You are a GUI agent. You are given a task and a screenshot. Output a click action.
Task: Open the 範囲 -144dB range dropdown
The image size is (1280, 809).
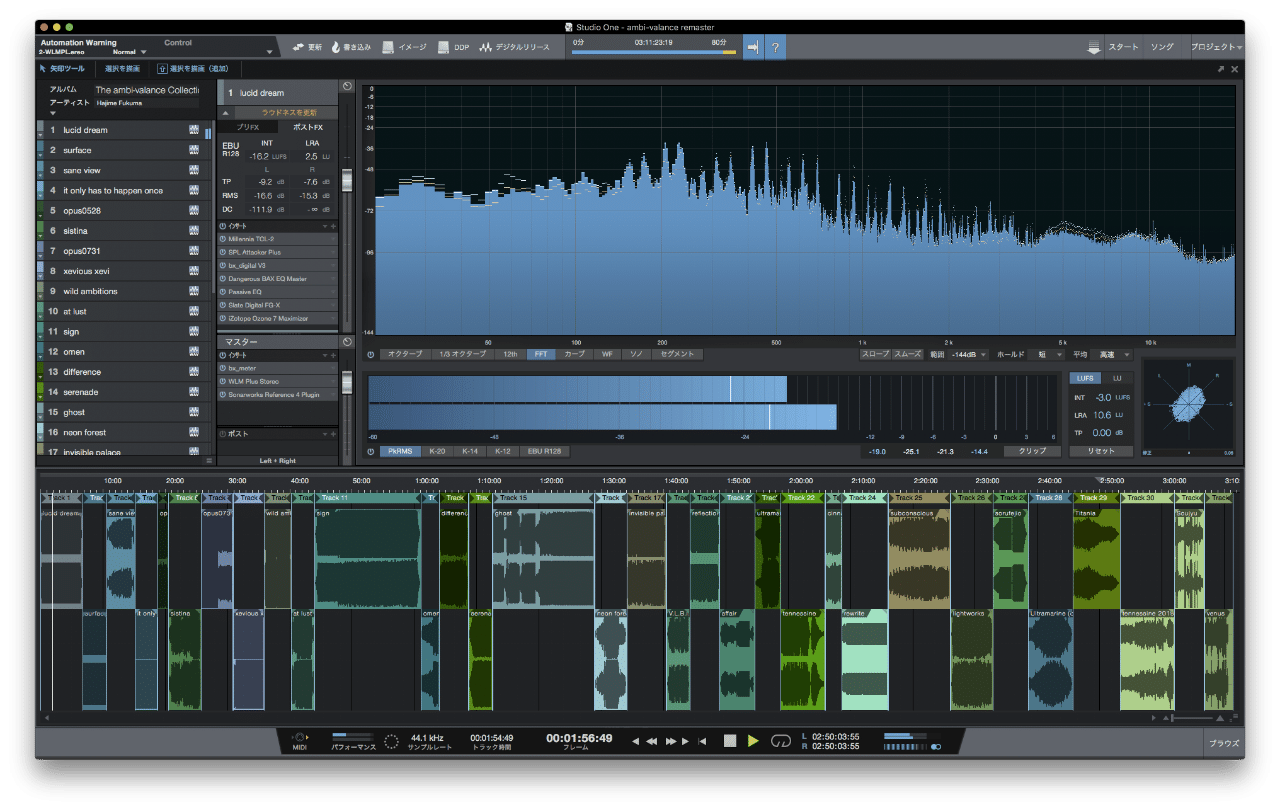point(968,354)
